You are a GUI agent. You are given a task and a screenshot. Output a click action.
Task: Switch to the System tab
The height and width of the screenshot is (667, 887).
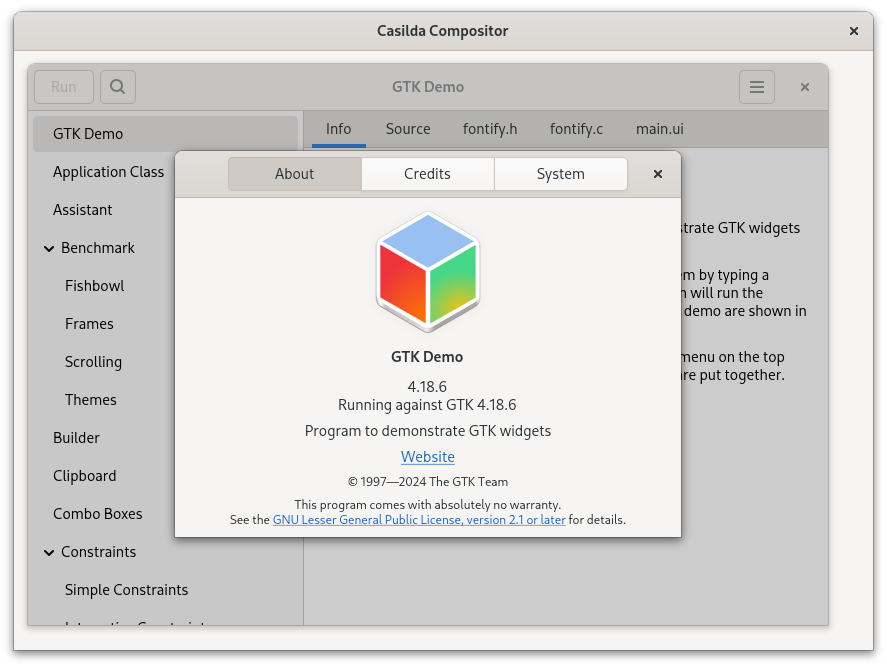[560, 174]
